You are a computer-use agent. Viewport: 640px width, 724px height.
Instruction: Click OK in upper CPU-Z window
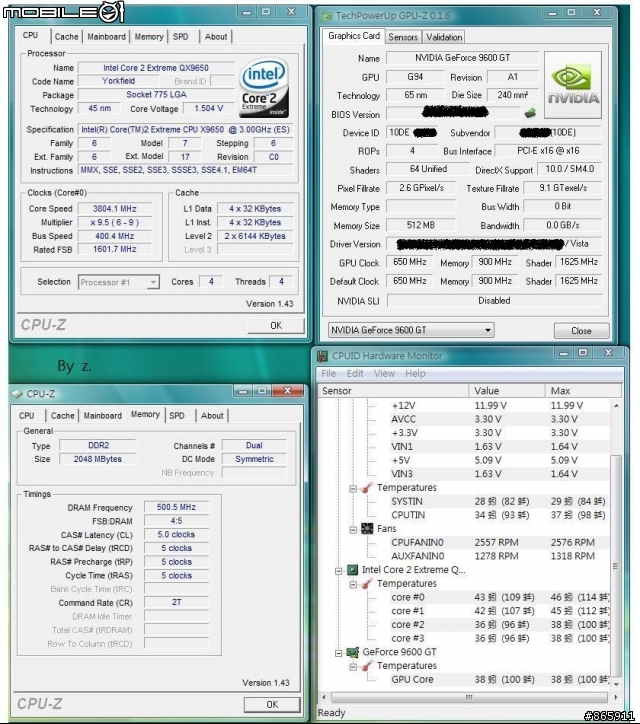(276, 326)
